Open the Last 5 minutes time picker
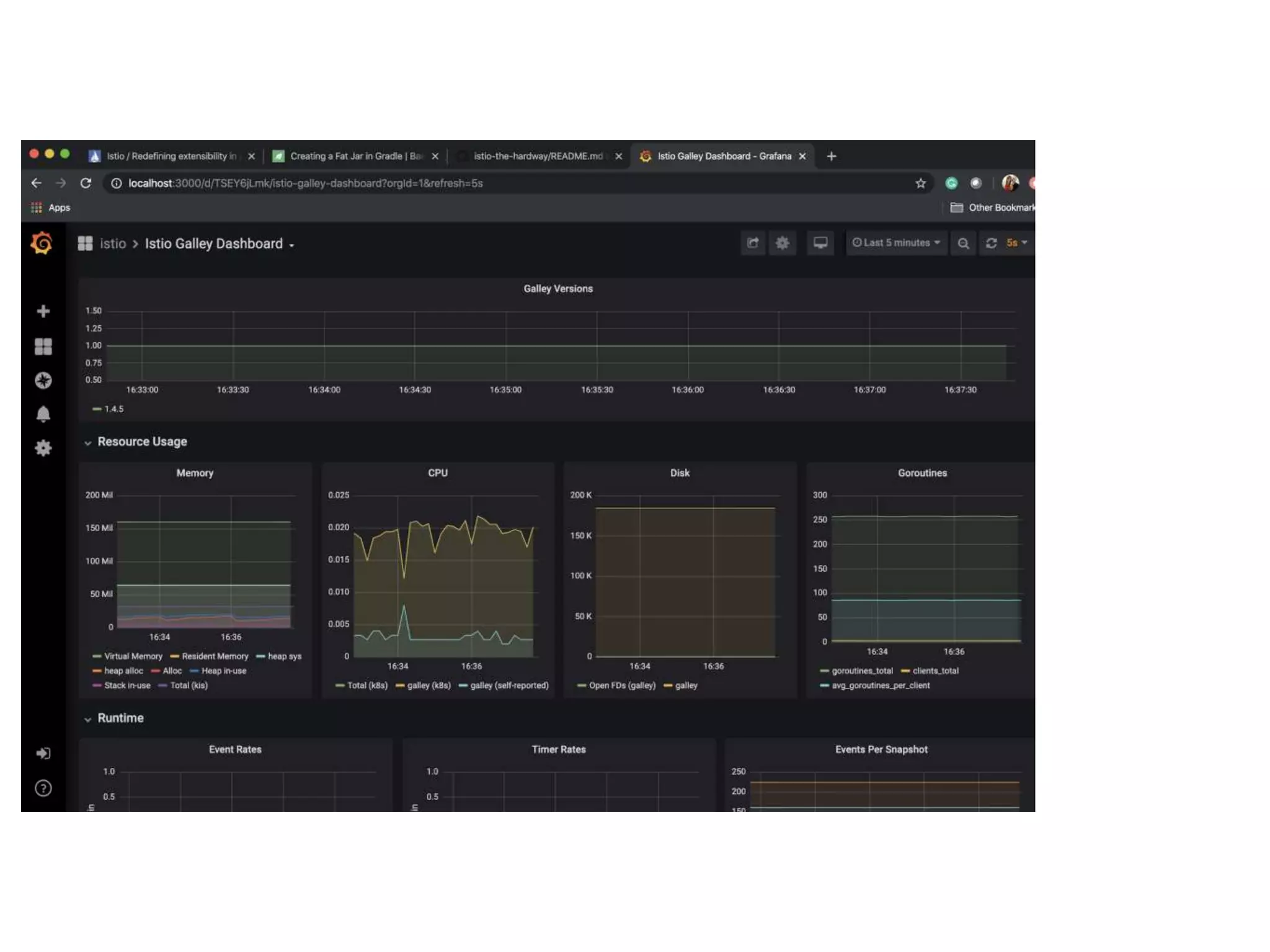Image resolution: width=1270 pixels, height=952 pixels. pyautogui.click(x=896, y=243)
